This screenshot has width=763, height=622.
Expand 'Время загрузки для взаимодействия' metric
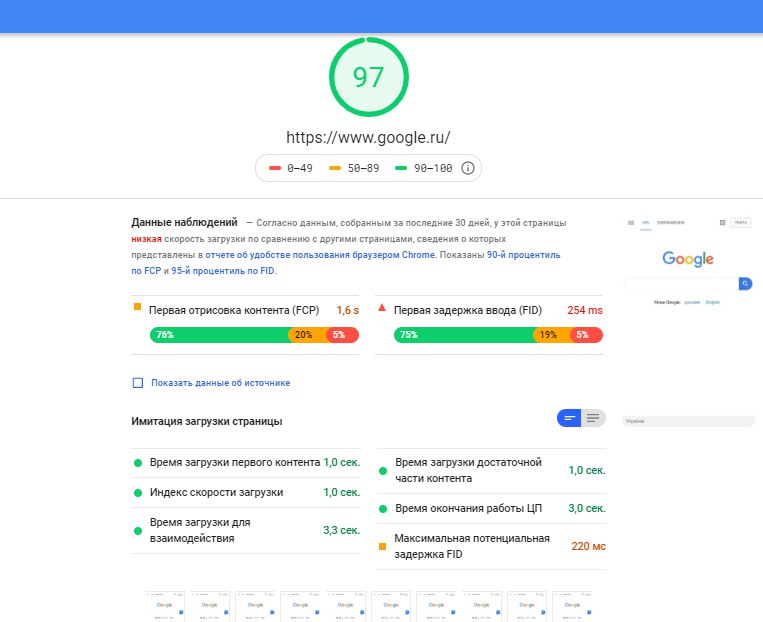point(246,531)
